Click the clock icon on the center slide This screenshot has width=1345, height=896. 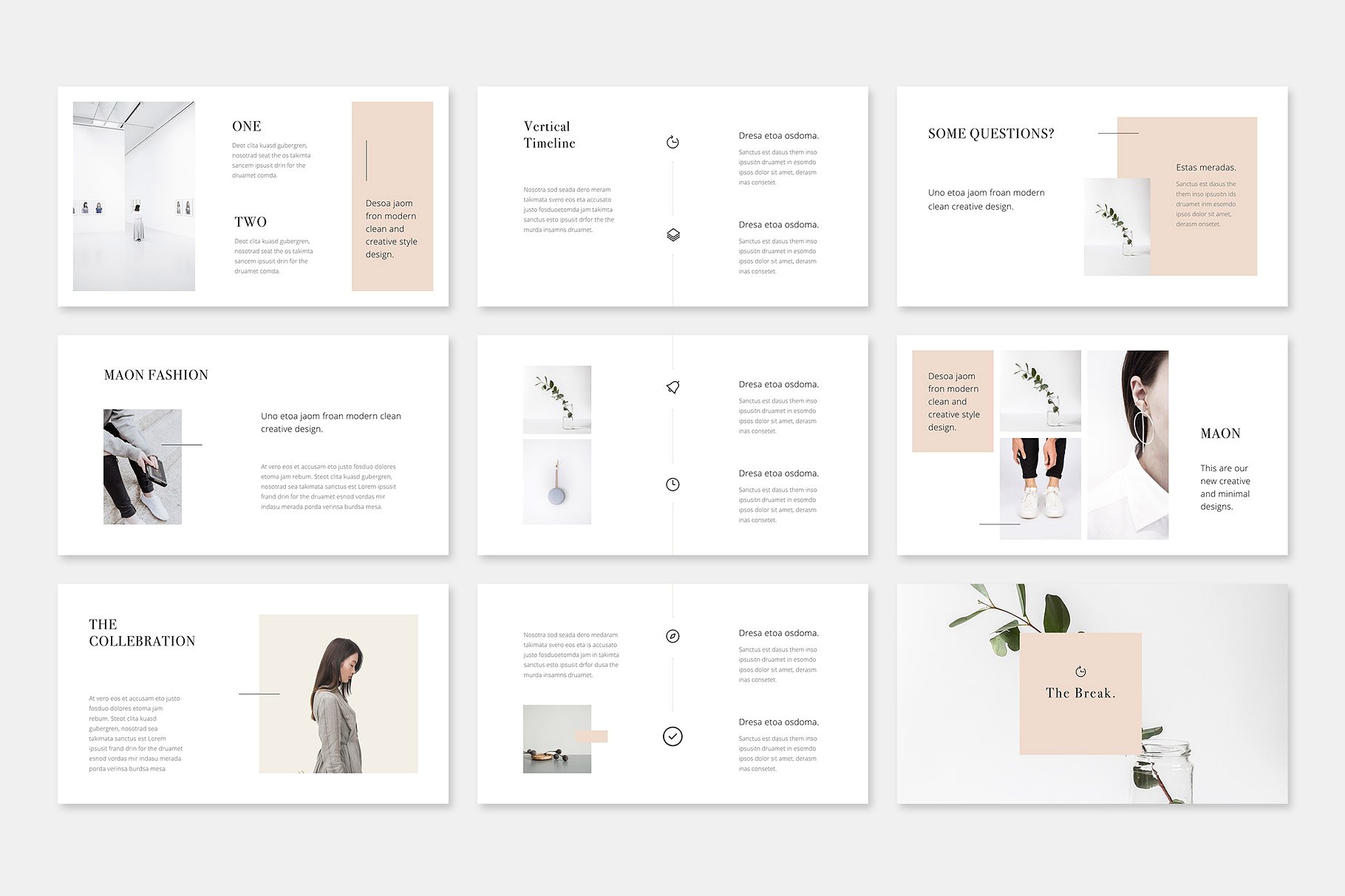672,485
